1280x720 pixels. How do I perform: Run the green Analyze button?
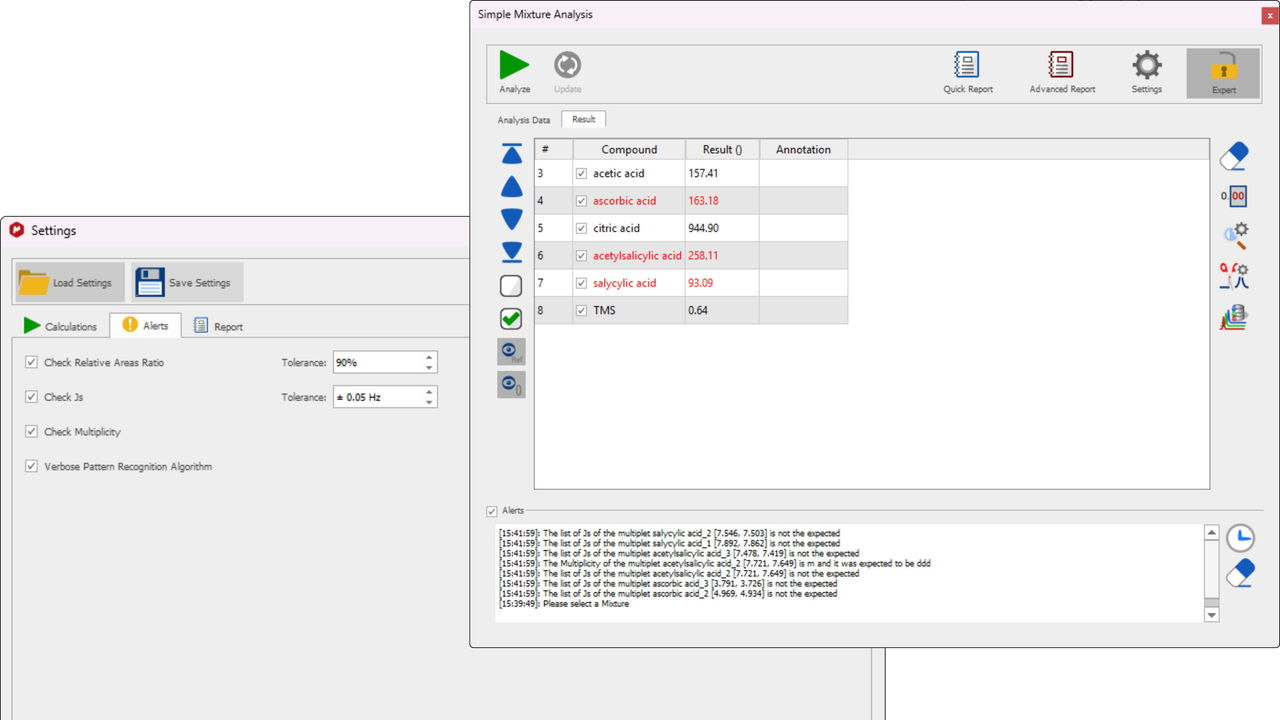point(514,72)
